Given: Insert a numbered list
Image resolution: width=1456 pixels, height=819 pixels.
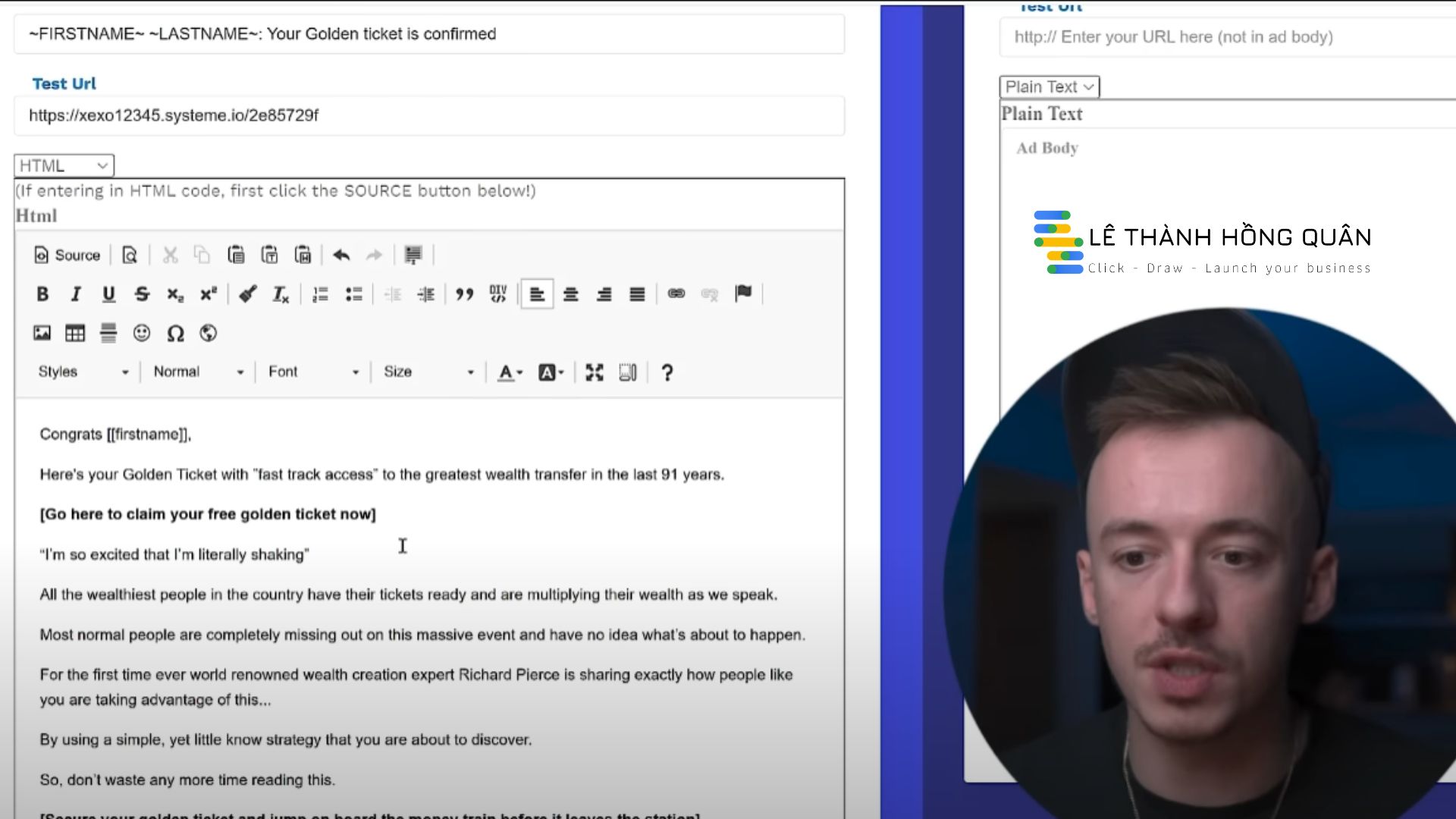Looking at the screenshot, I should [320, 294].
